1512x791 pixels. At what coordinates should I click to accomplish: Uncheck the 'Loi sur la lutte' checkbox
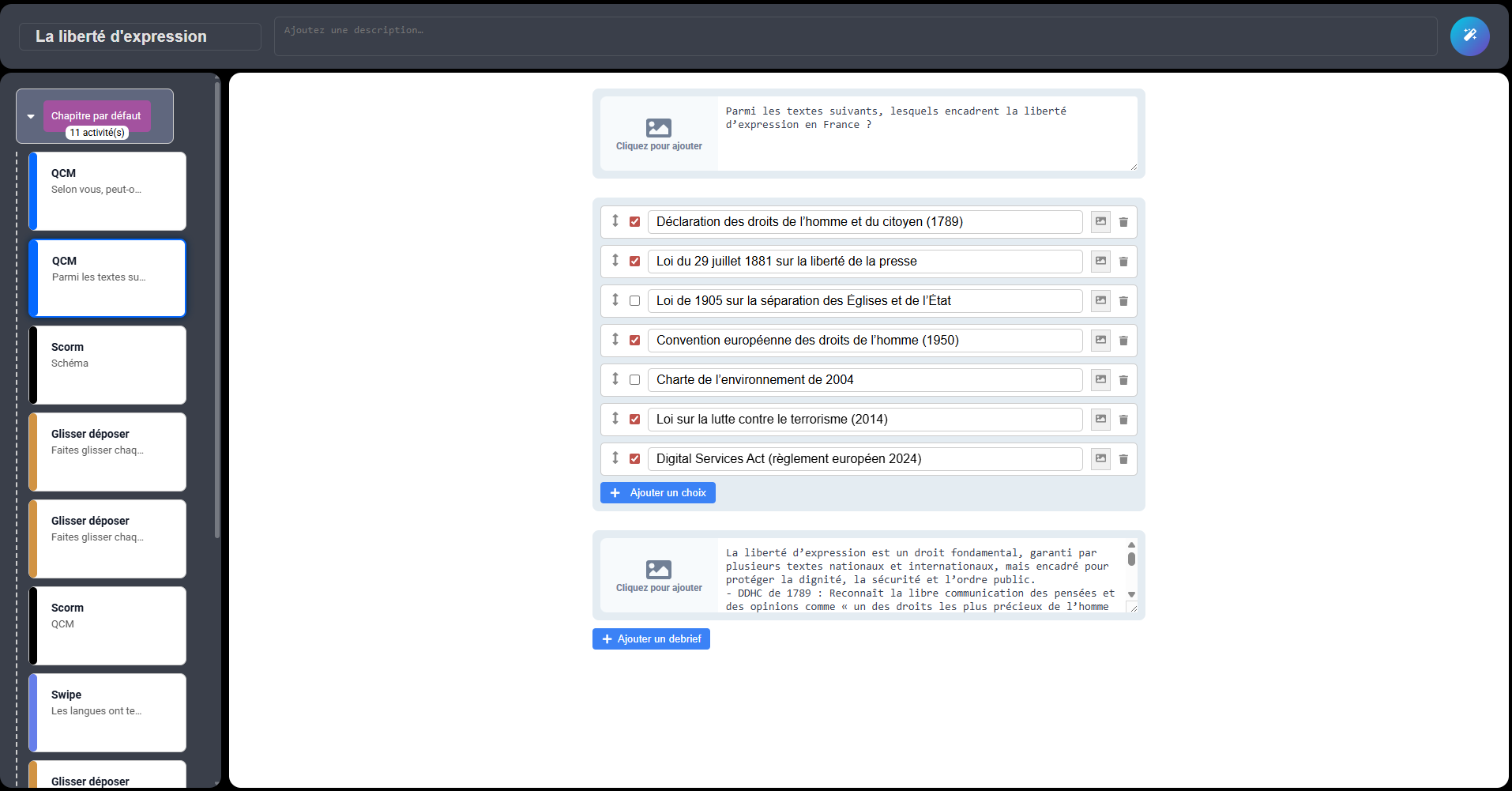634,420
